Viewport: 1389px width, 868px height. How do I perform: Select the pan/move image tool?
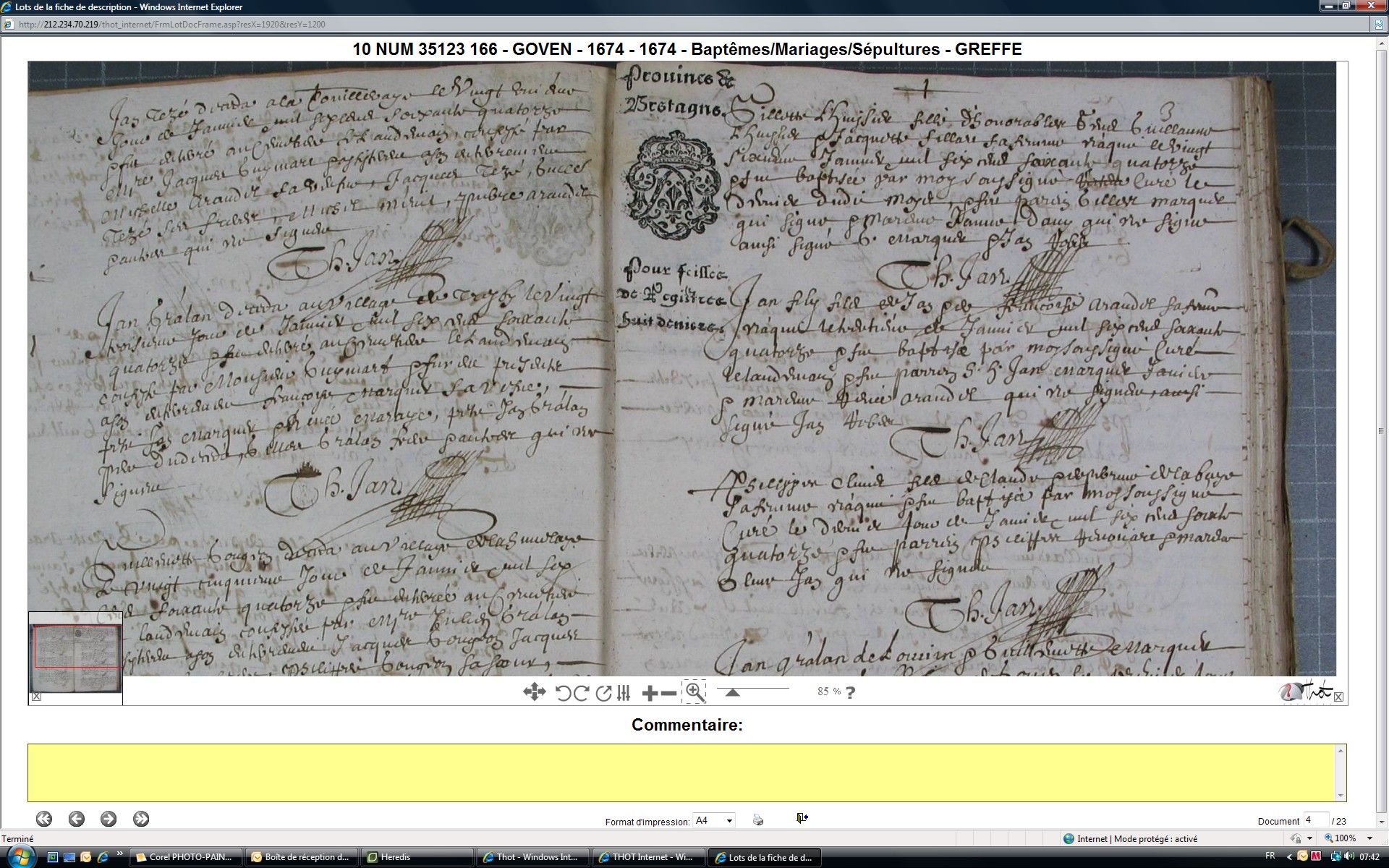[534, 692]
